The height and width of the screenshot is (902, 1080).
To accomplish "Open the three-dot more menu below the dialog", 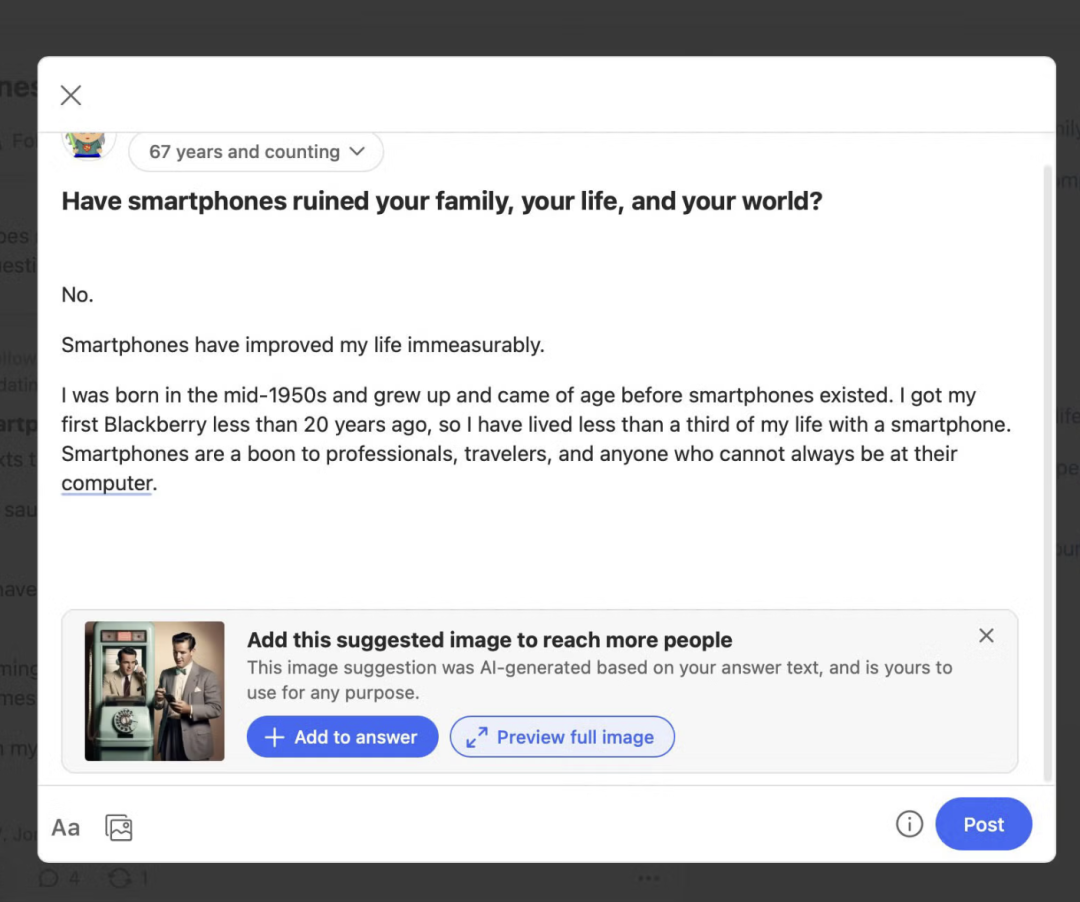I will point(649,878).
